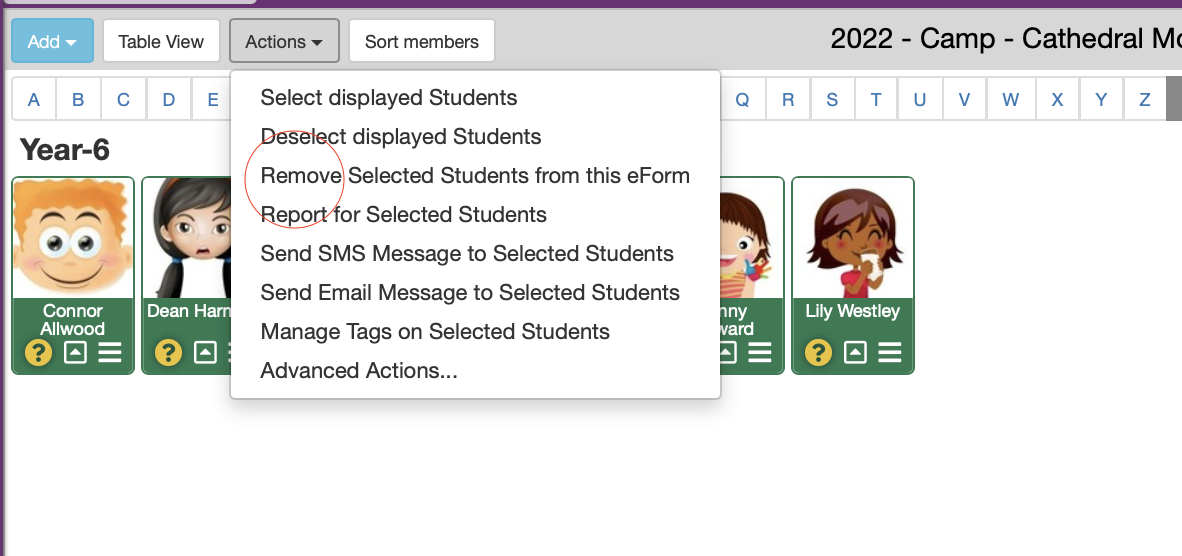Choose Deselect displayed Students
The image size is (1182, 556).
pyautogui.click(x=401, y=137)
